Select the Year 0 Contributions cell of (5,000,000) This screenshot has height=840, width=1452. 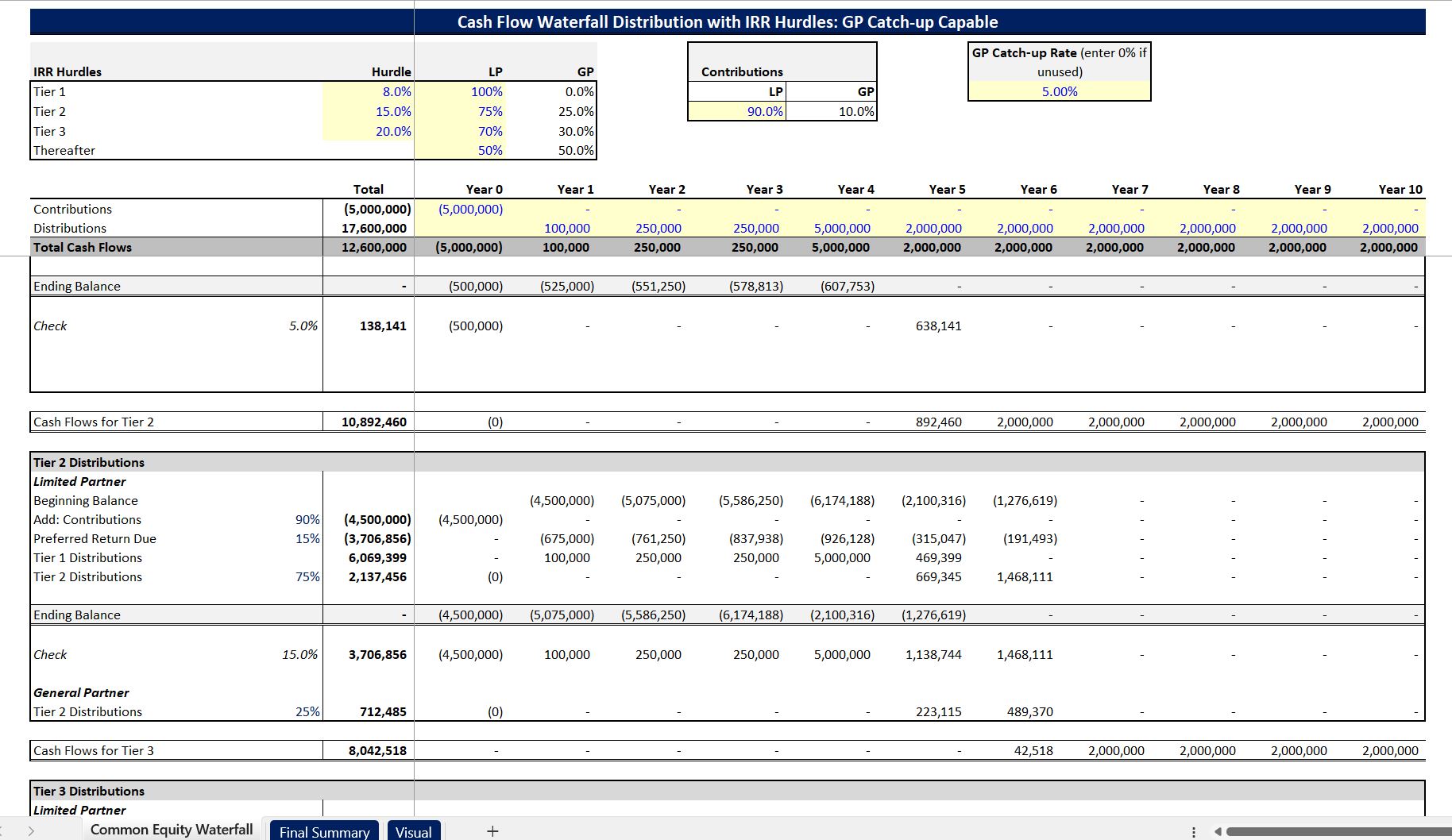pos(469,209)
